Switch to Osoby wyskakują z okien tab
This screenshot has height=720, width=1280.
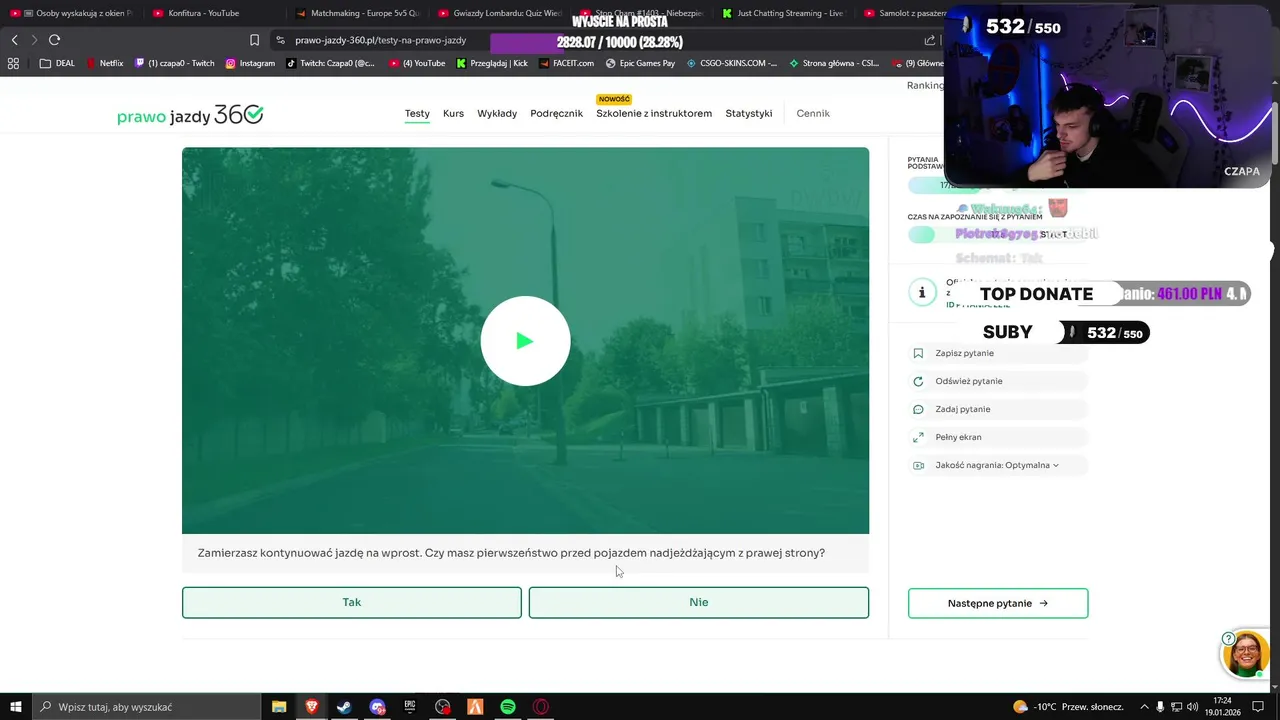[72, 13]
